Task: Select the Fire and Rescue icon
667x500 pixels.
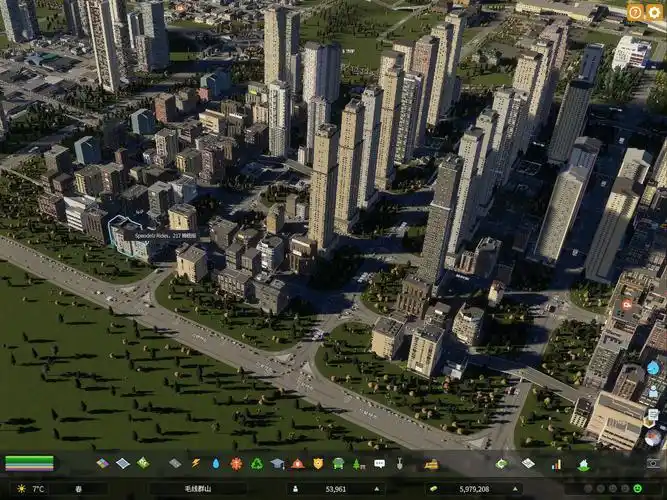Action: (x=297, y=464)
